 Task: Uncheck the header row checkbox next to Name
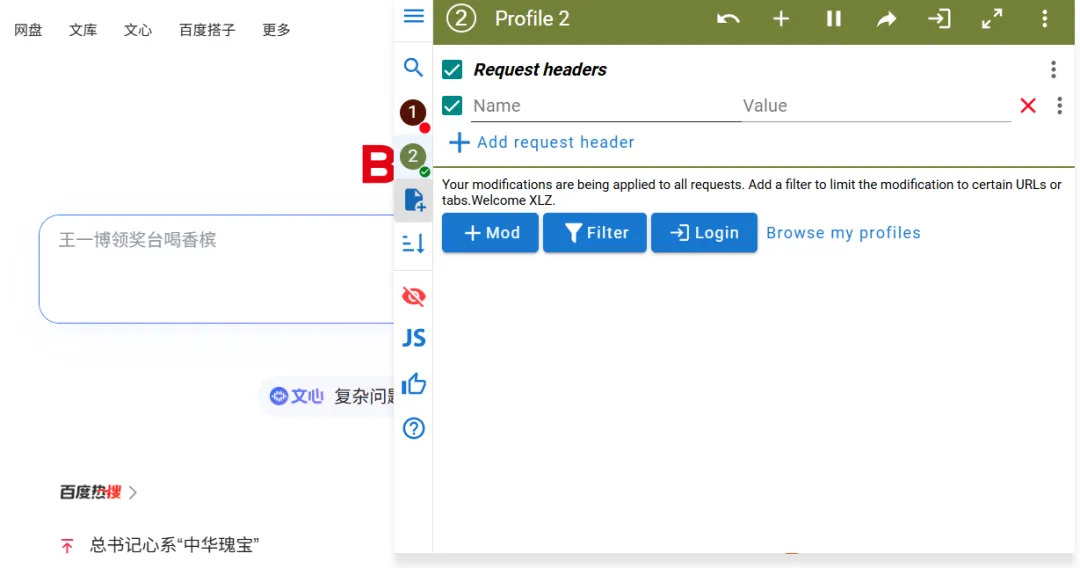[x=452, y=106]
